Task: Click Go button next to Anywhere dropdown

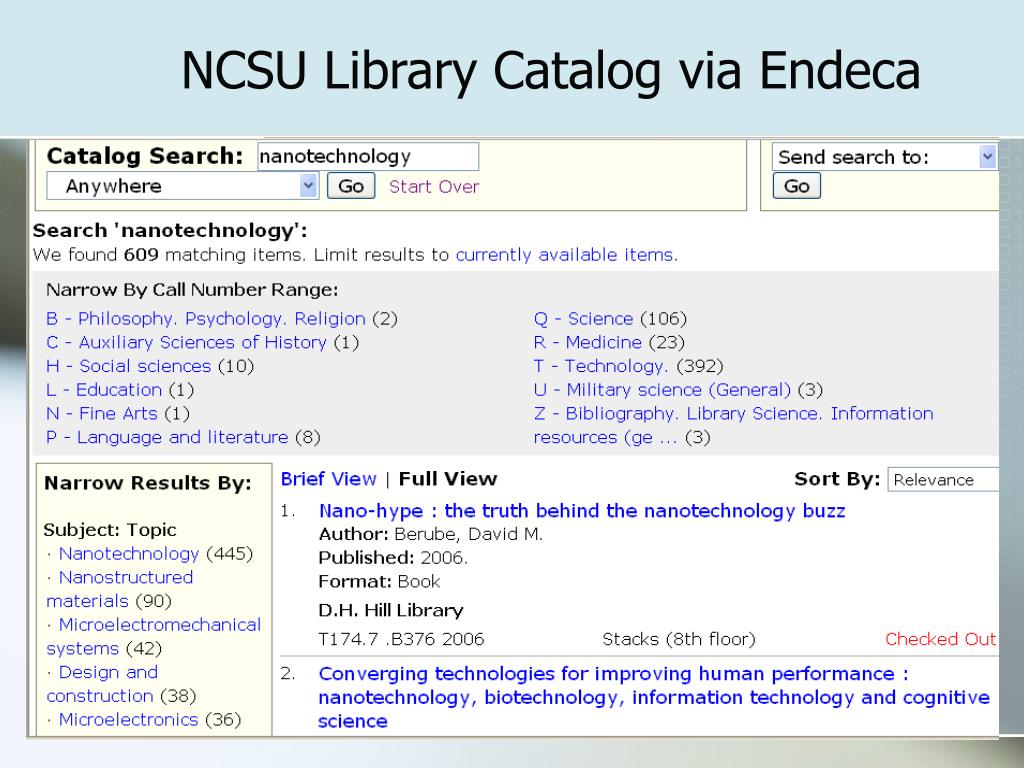Action: click(x=351, y=186)
